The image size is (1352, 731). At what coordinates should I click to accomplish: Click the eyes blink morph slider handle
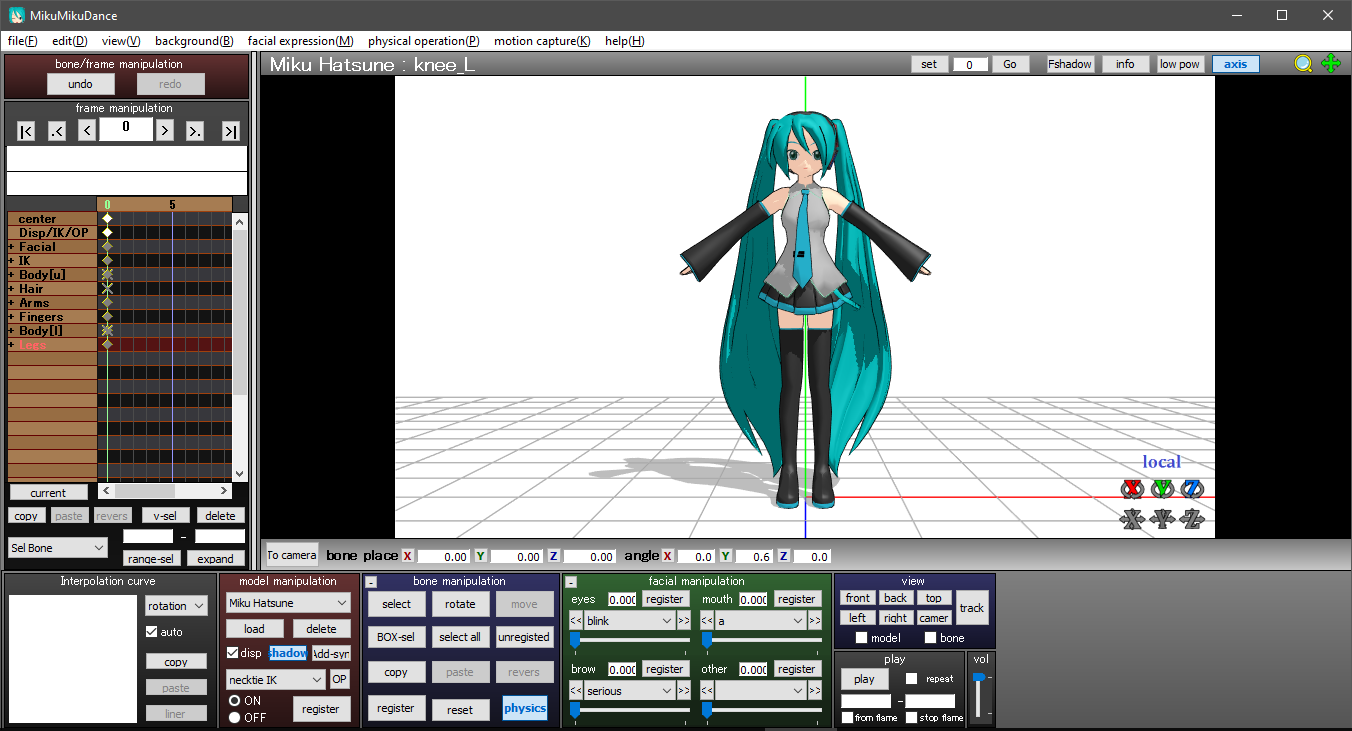(575, 639)
